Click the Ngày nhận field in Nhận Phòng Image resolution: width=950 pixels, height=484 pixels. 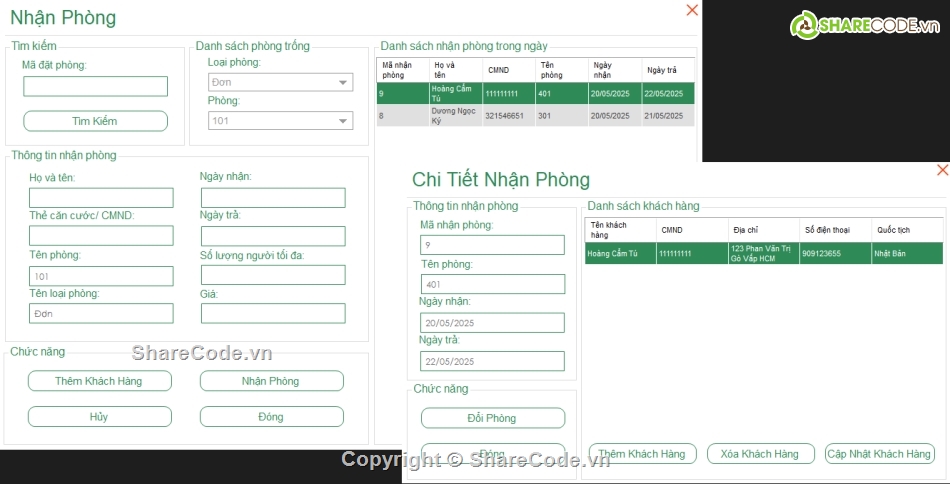273,197
